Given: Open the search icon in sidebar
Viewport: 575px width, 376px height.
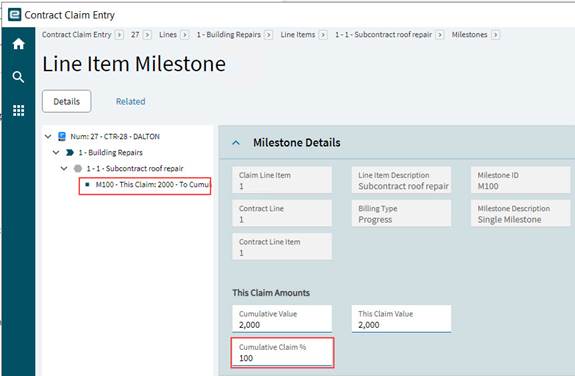Looking at the screenshot, I should click(18, 77).
